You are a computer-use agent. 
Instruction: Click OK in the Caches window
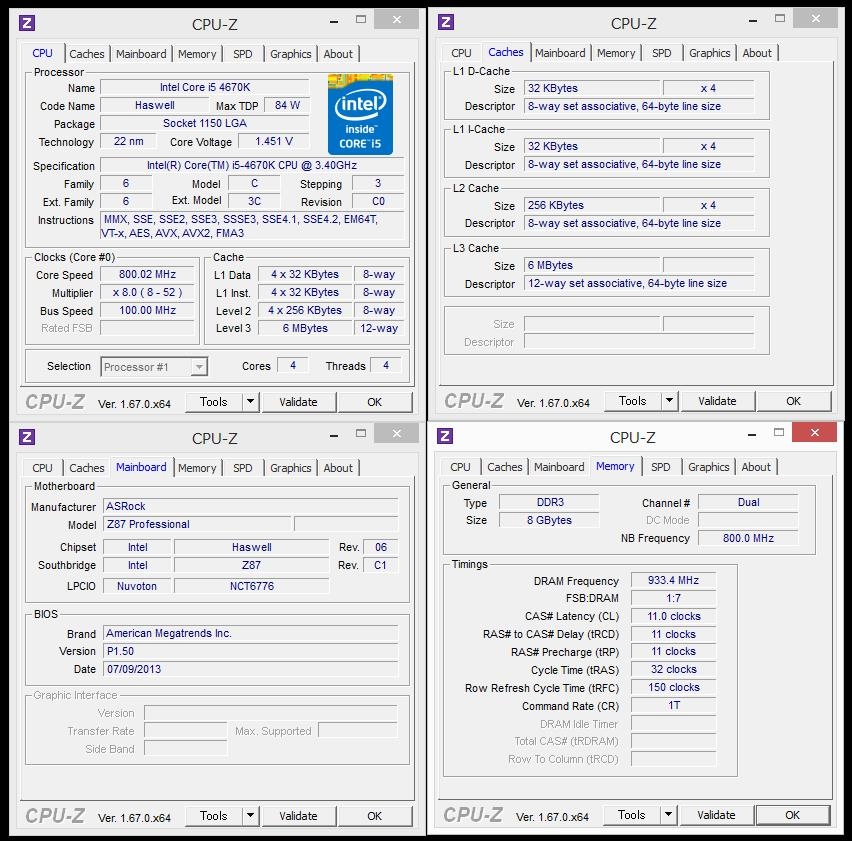pyautogui.click(x=793, y=401)
